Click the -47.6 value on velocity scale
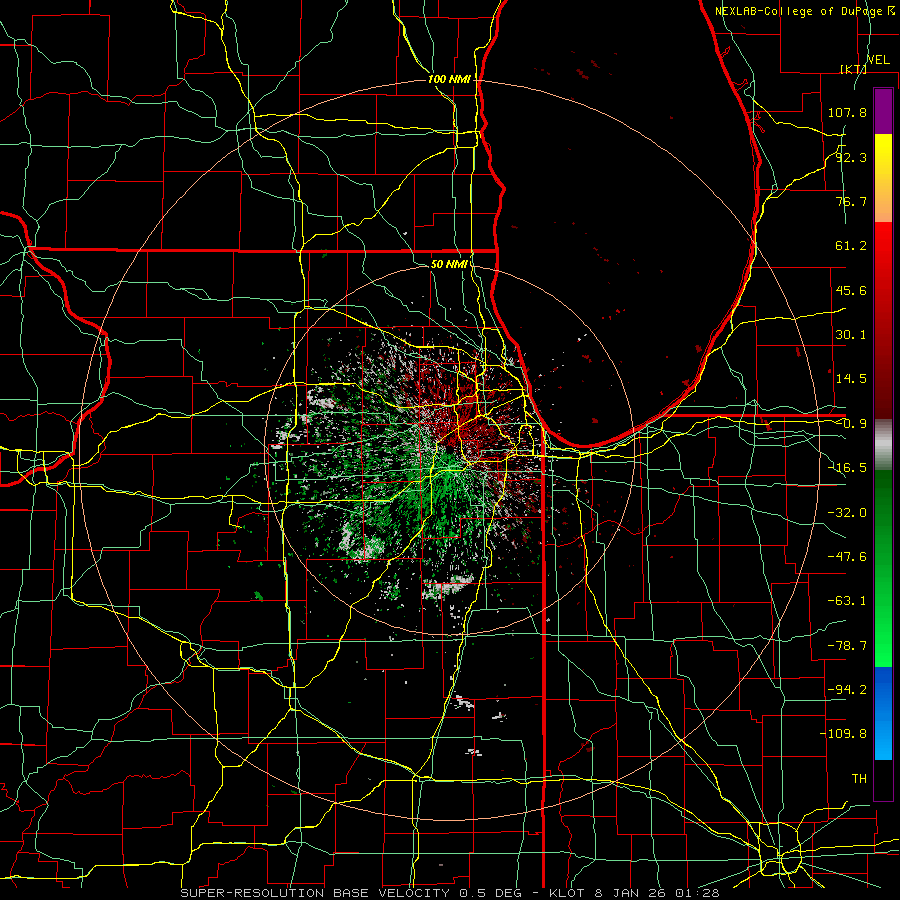 point(847,557)
